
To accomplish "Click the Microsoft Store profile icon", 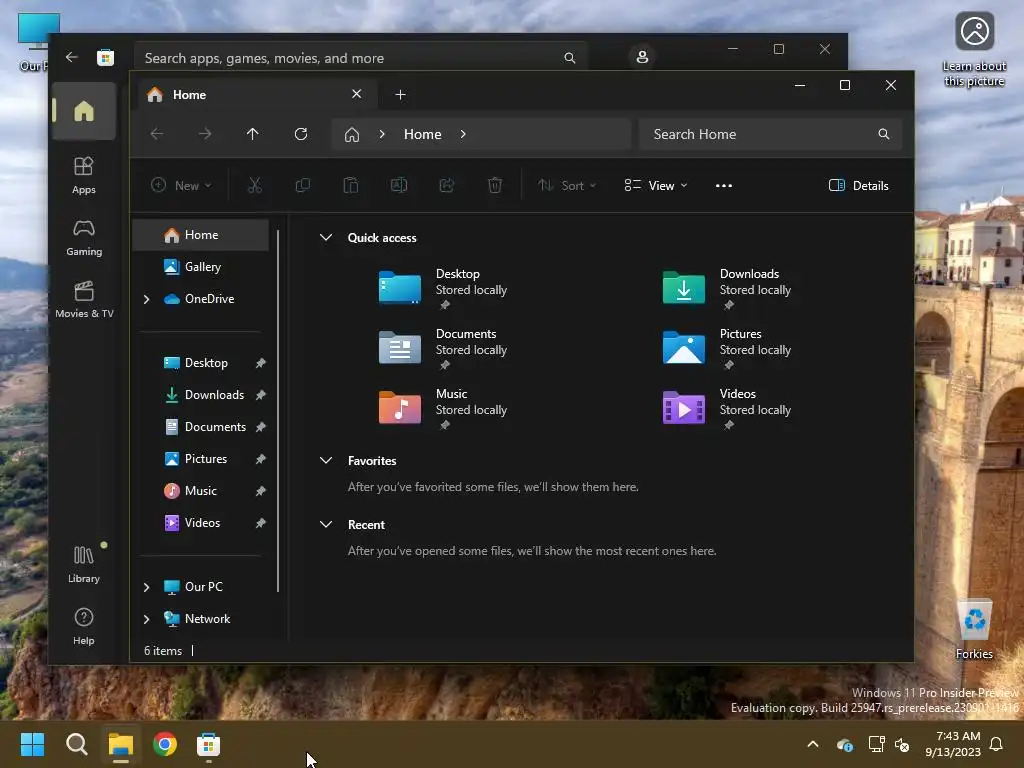I will click(642, 57).
